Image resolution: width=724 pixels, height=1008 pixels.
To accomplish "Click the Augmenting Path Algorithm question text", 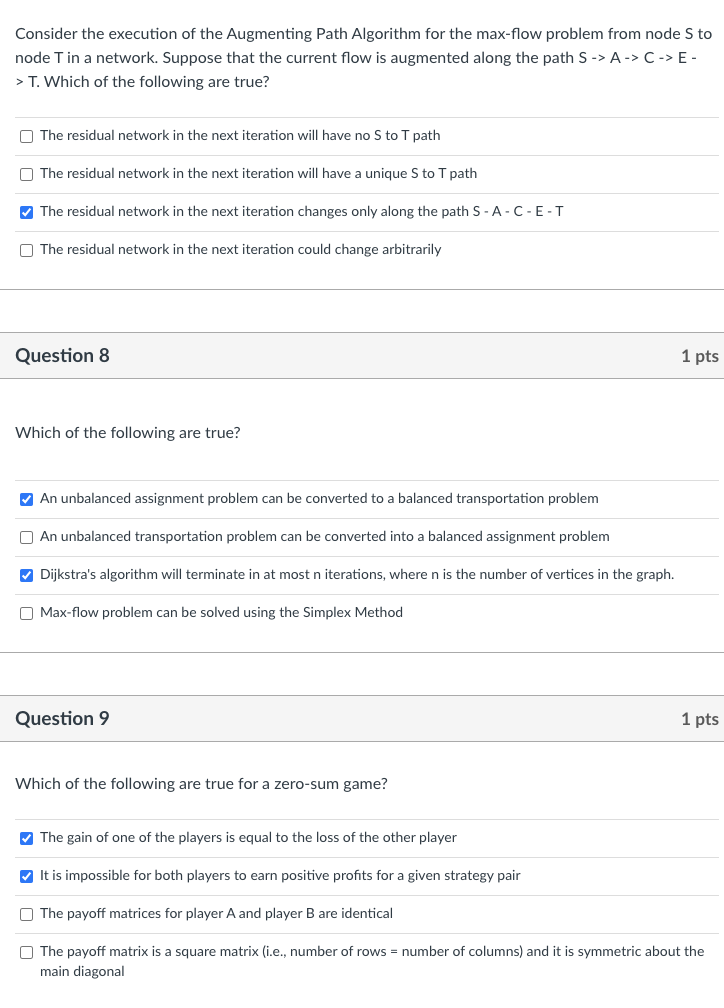I will click(363, 58).
